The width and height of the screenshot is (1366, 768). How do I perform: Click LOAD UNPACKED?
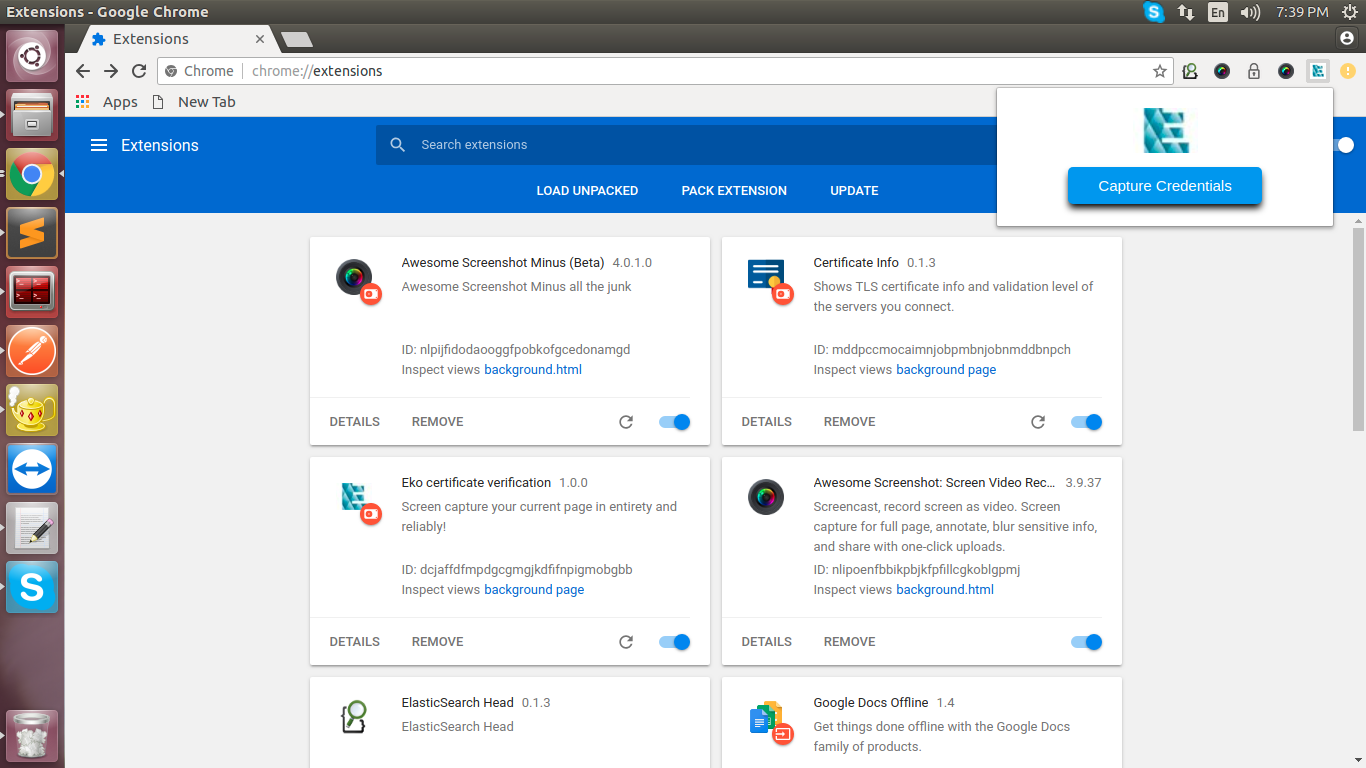click(x=587, y=191)
